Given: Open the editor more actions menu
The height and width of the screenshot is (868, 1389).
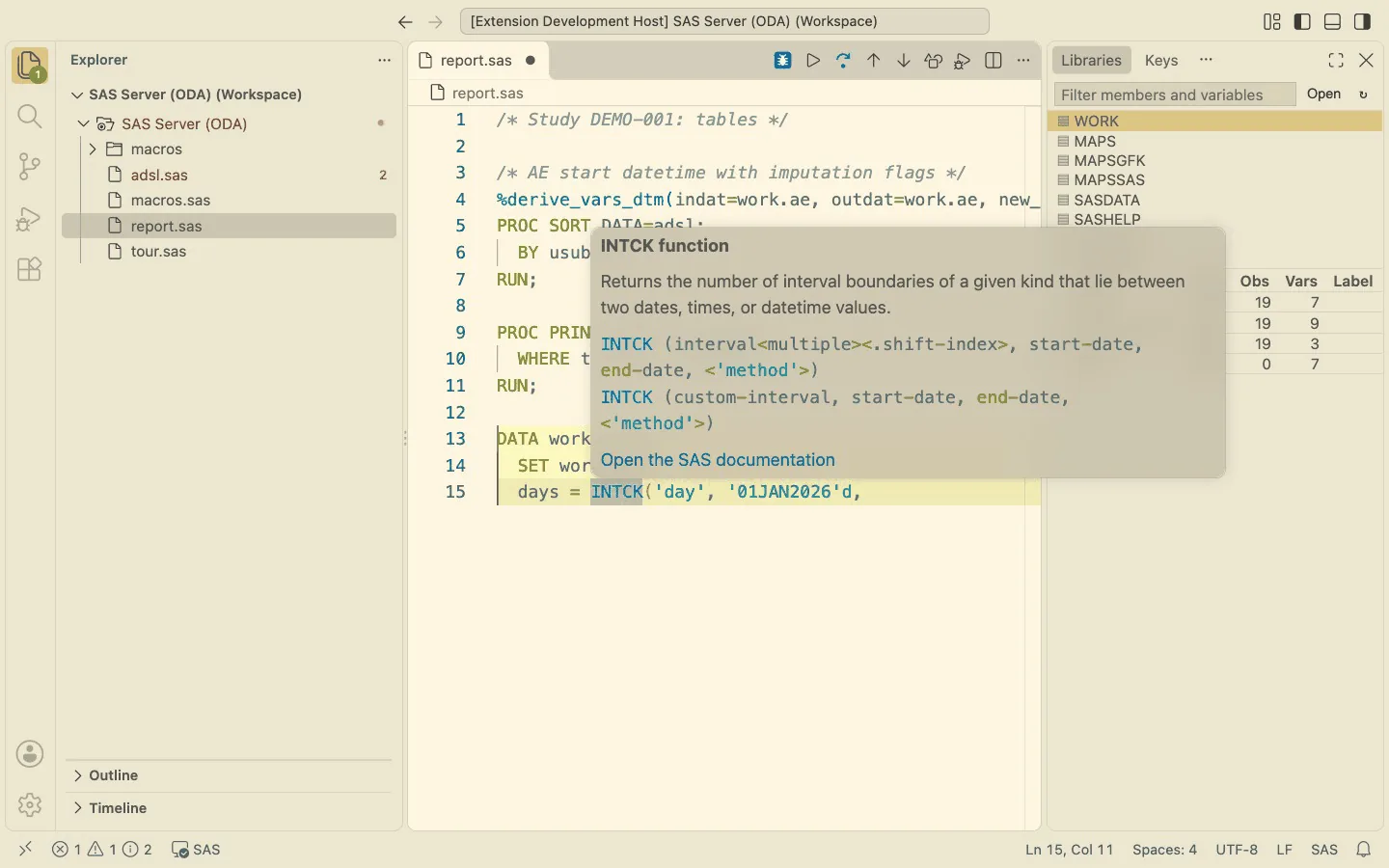Looking at the screenshot, I should (x=1023, y=61).
